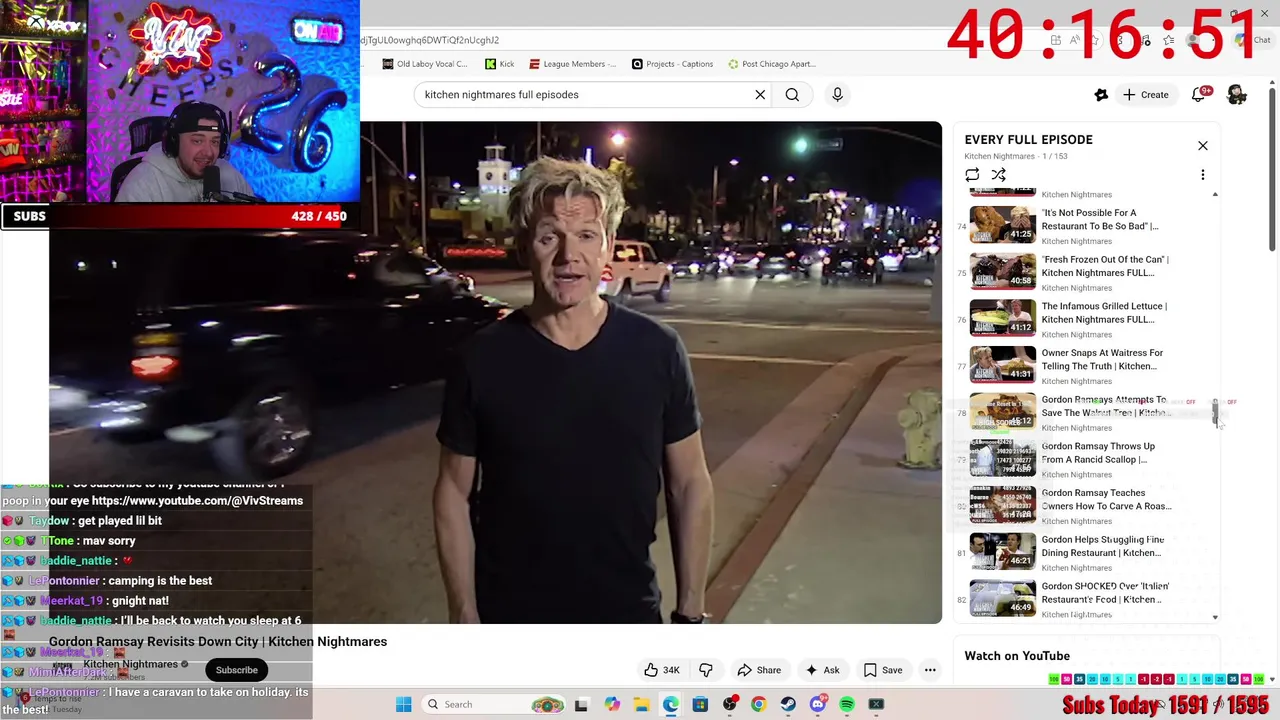Click playlist scrollbar down arrow
The width and height of the screenshot is (1280, 720).
point(1215,617)
